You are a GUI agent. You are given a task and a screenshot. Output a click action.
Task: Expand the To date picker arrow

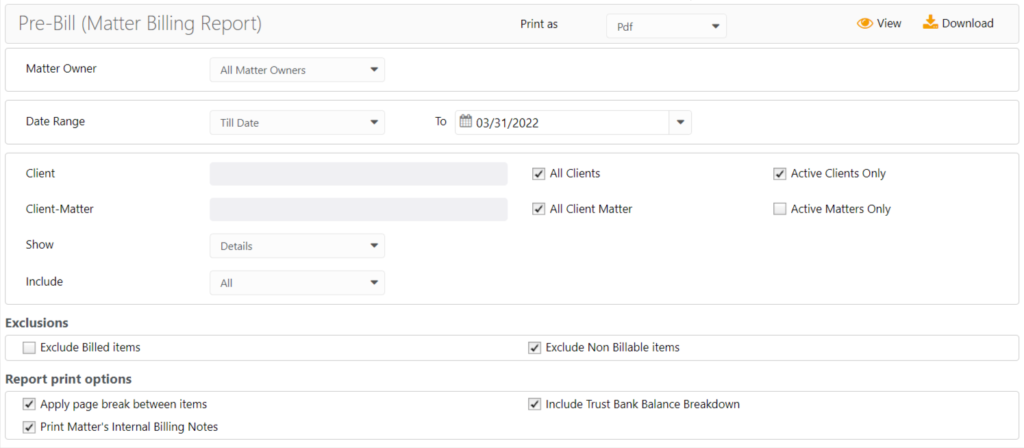[x=680, y=122]
